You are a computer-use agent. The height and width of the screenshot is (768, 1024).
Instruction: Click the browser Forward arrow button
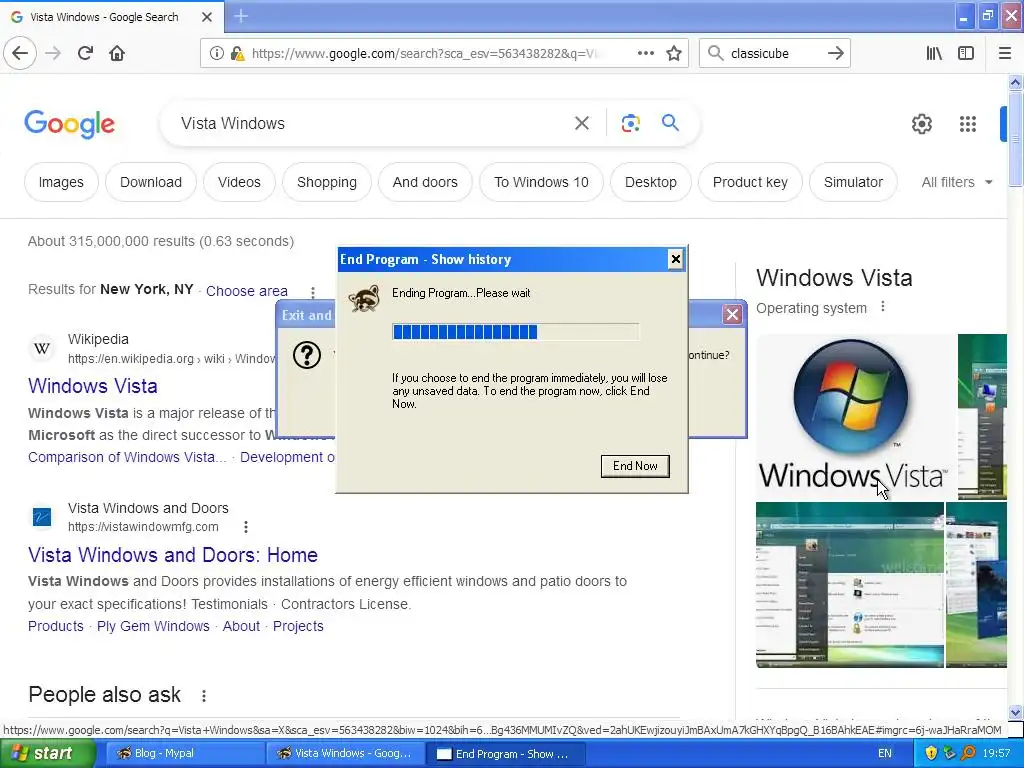tap(53, 53)
